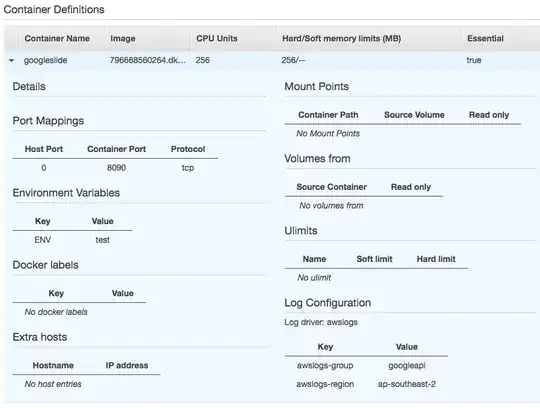The width and height of the screenshot is (540, 408).
Task: Click the Hostname column label
Action: [53, 365]
